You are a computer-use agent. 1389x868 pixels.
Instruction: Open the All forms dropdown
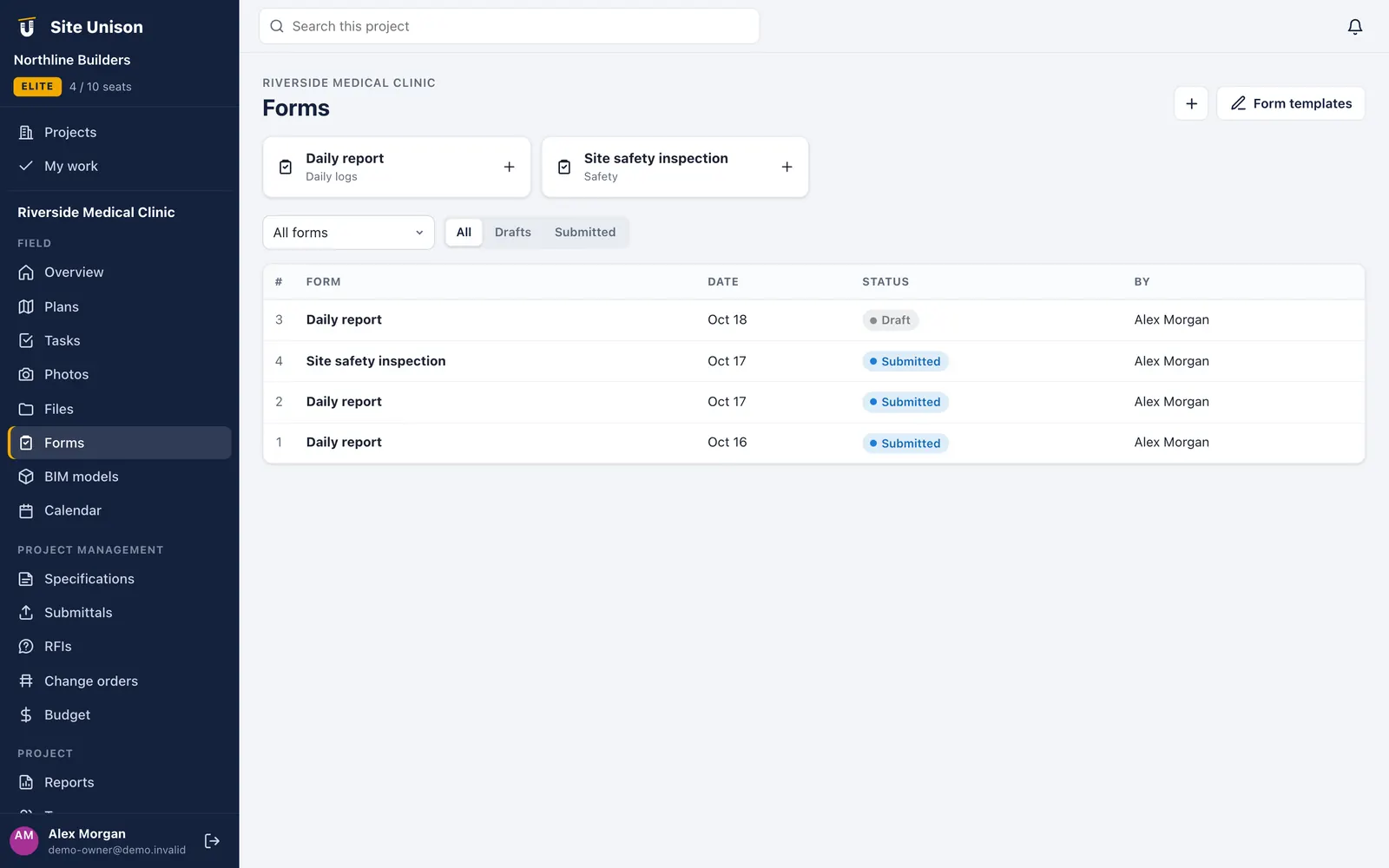coord(348,233)
